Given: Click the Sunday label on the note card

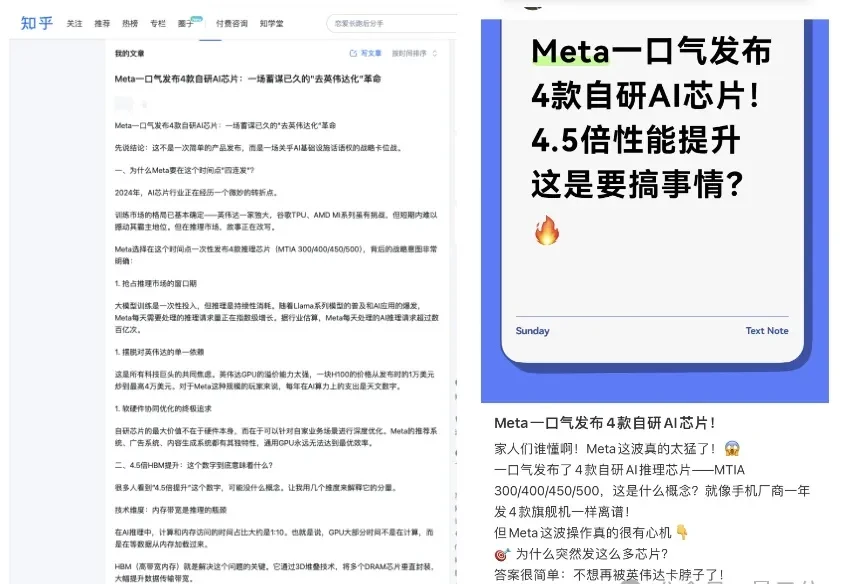Looking at the screenshot, I should [x=532, y=331].
